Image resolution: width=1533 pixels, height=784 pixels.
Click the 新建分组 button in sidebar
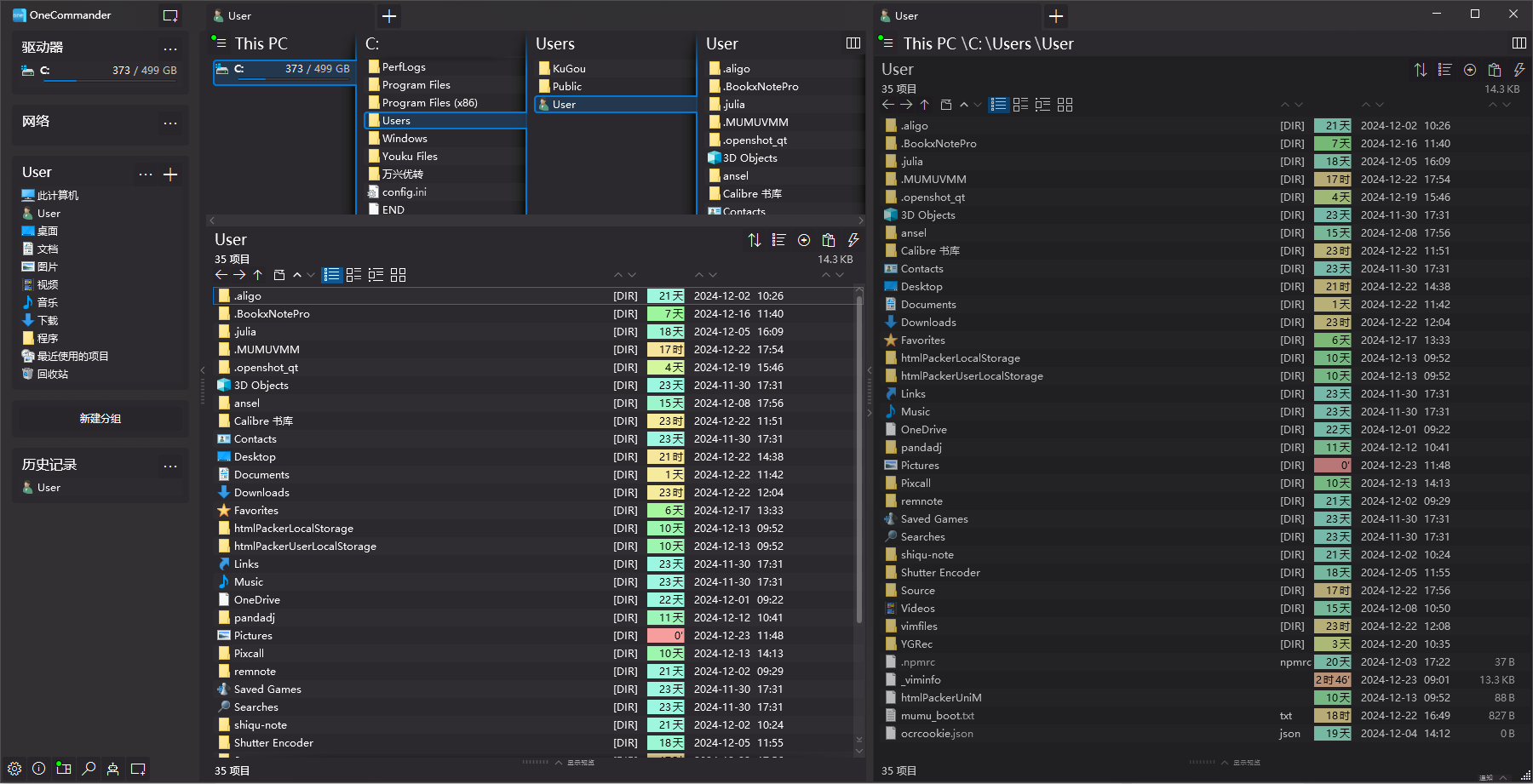[x=100, y=419]
